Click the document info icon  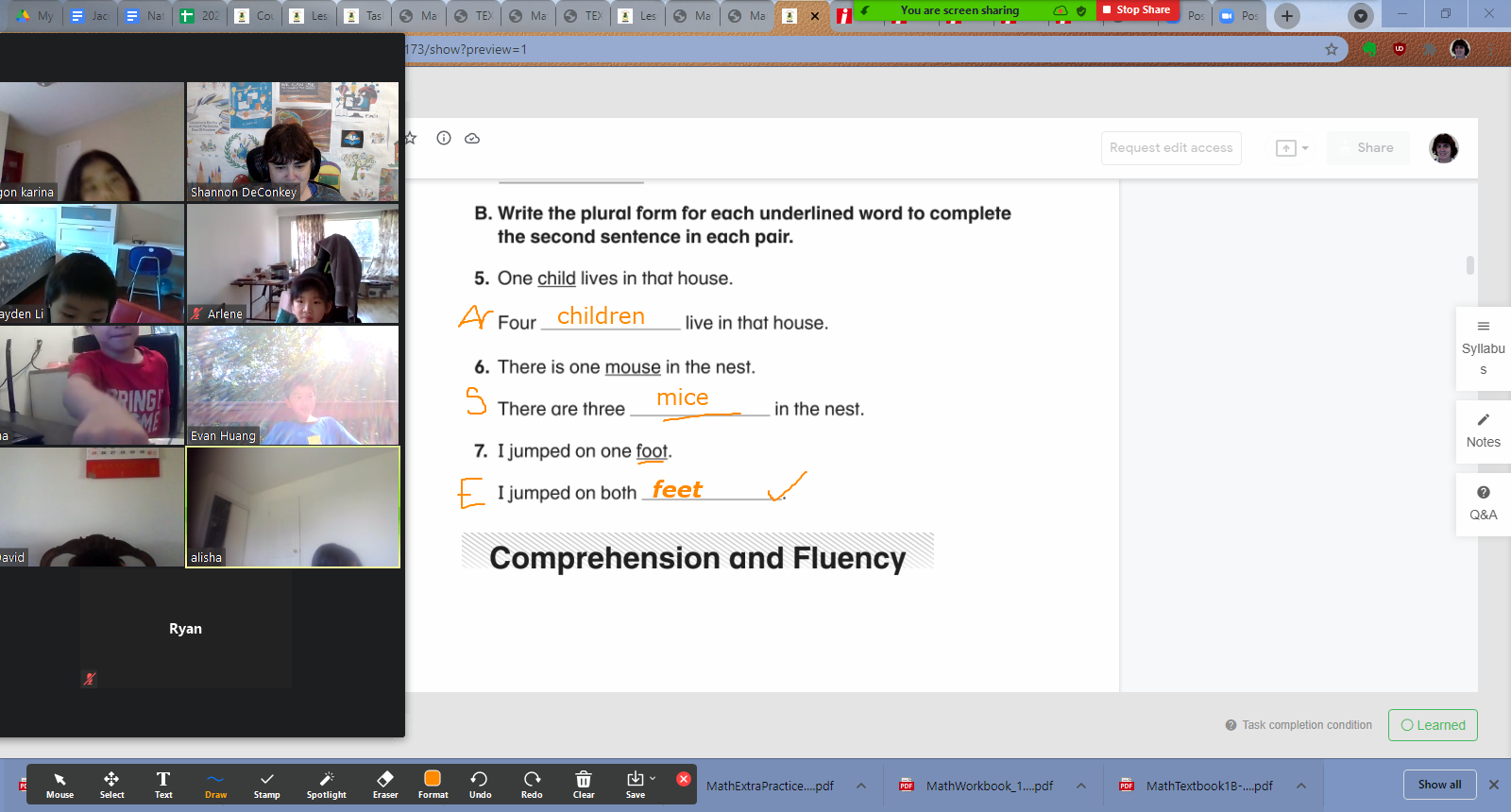[444, 138]
